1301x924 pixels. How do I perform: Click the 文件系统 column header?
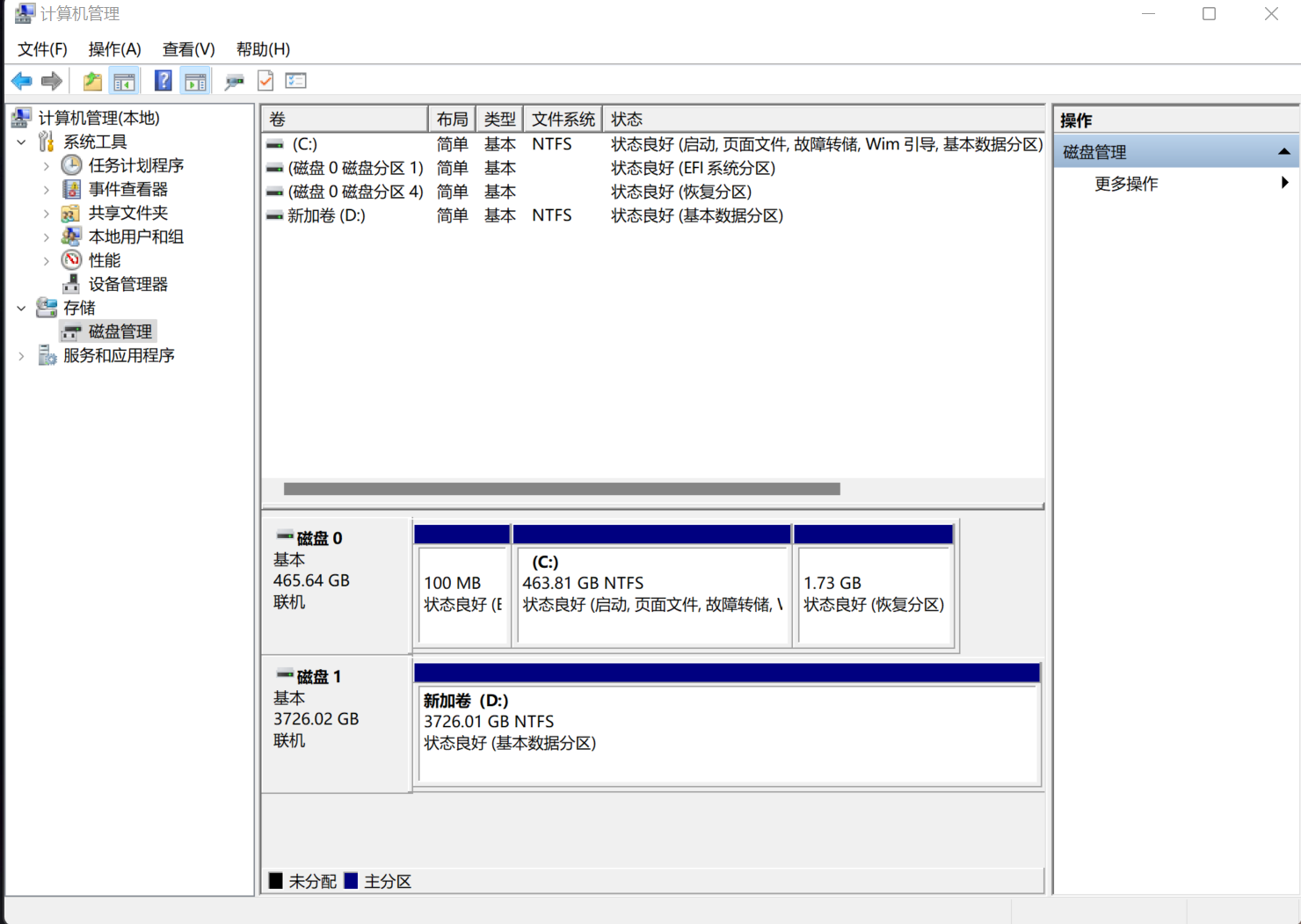point(563,120)
